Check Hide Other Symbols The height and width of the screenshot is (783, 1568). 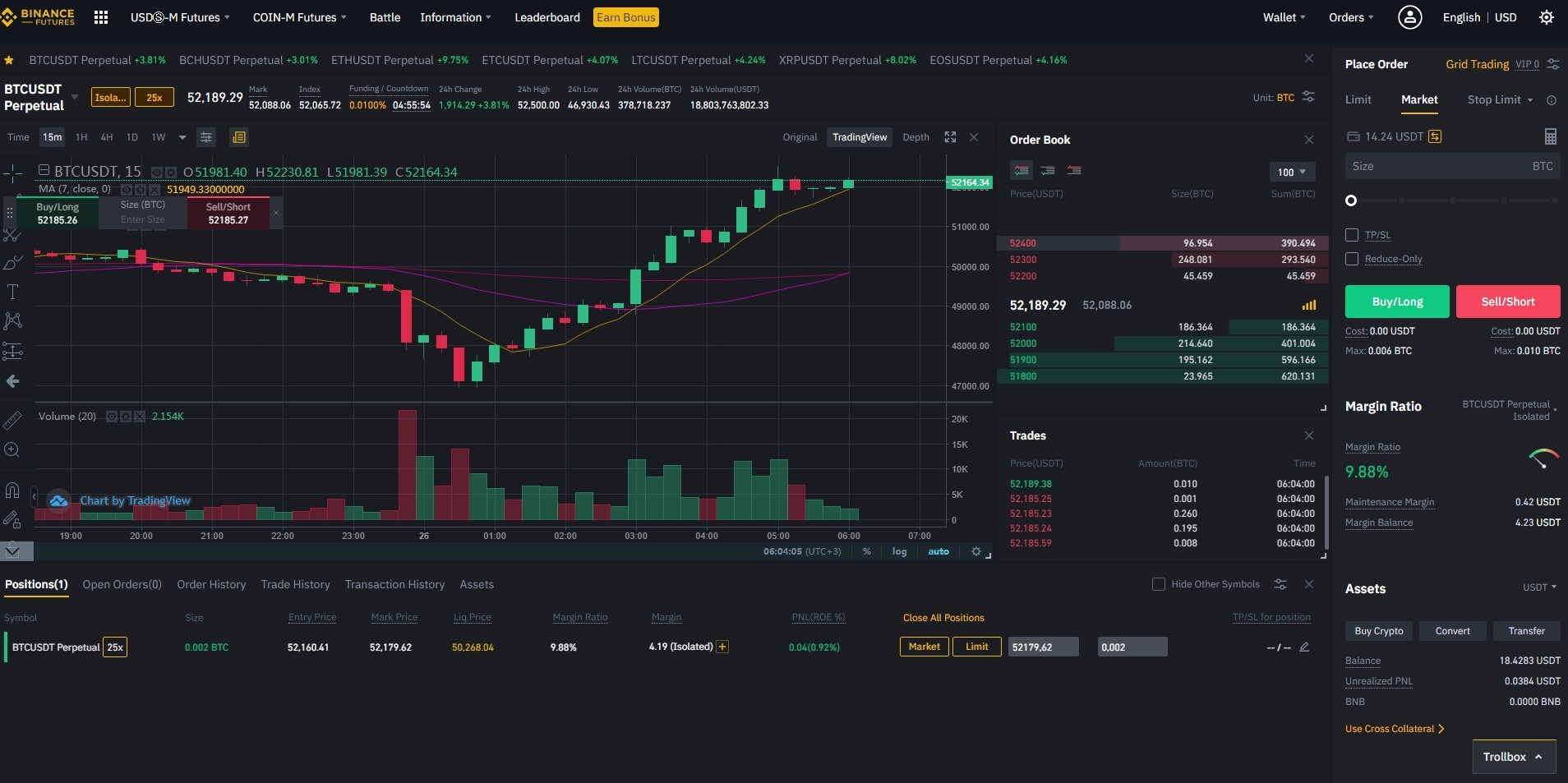(1159, 584)
